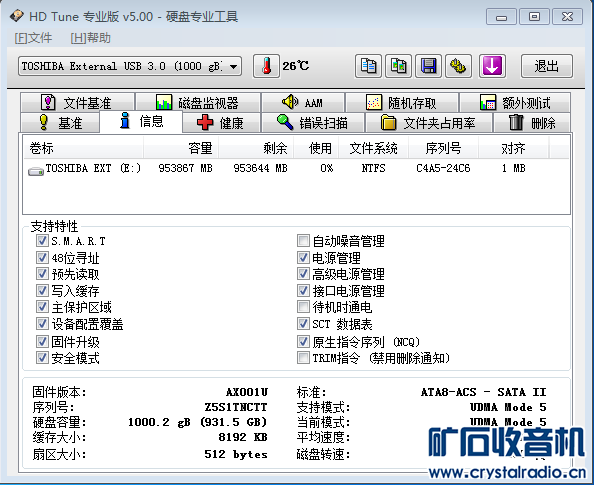Click the 容量 column header
The height and width of the screenshot is (485, 594).
[x=181, y=148]
